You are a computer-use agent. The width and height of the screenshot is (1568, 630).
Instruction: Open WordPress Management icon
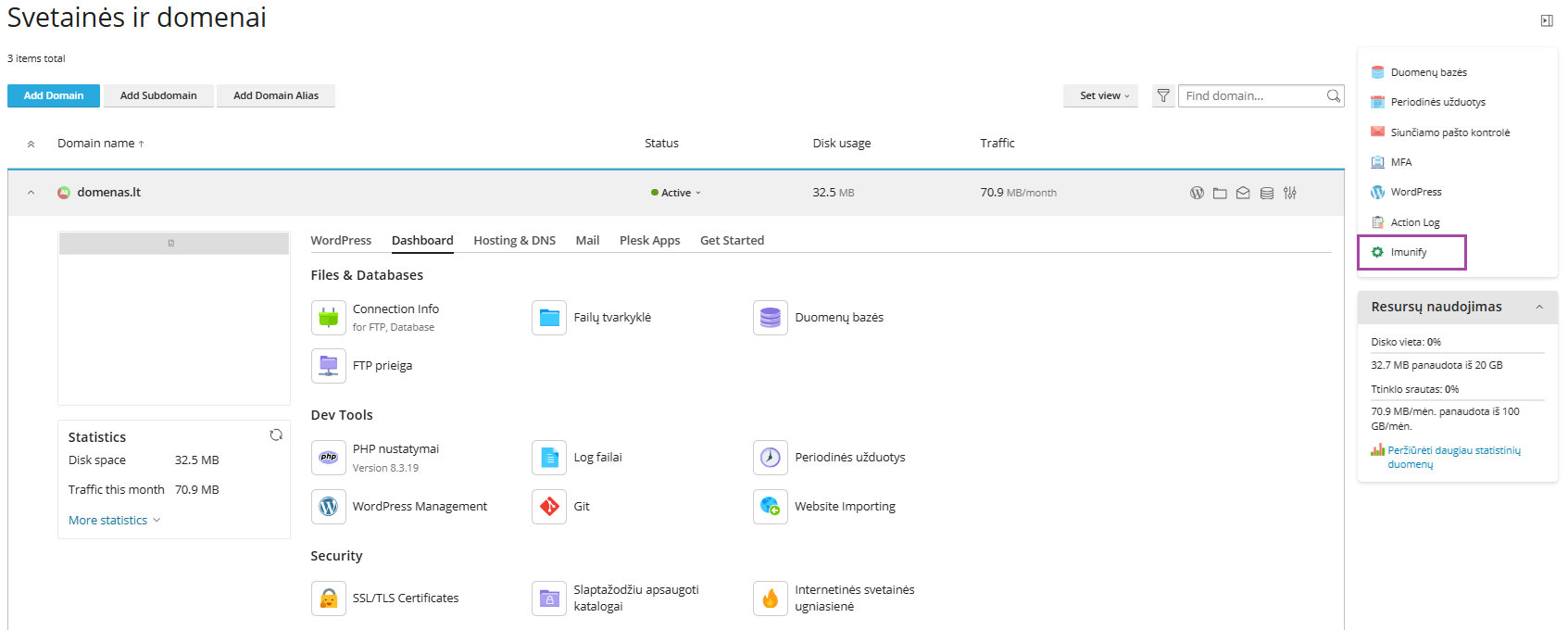[329, 507]
